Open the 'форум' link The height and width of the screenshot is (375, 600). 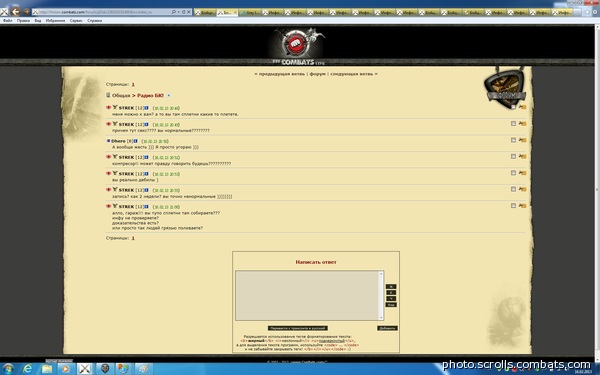point(317,74)
